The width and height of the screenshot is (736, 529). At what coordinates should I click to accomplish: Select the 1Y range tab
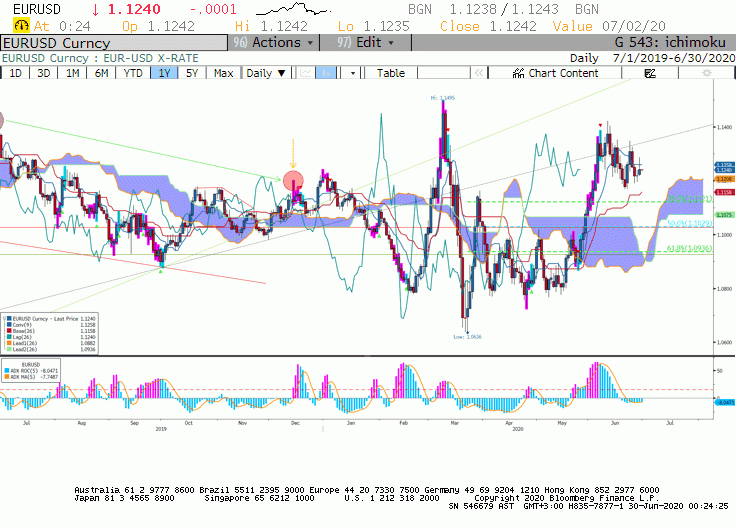click(x=164, y=73)
